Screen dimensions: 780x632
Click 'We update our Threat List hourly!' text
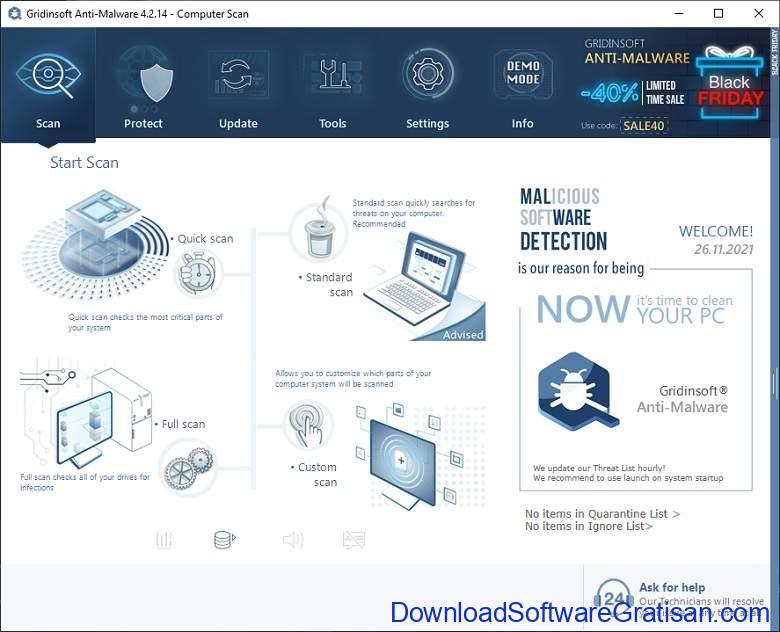[599, 468]
